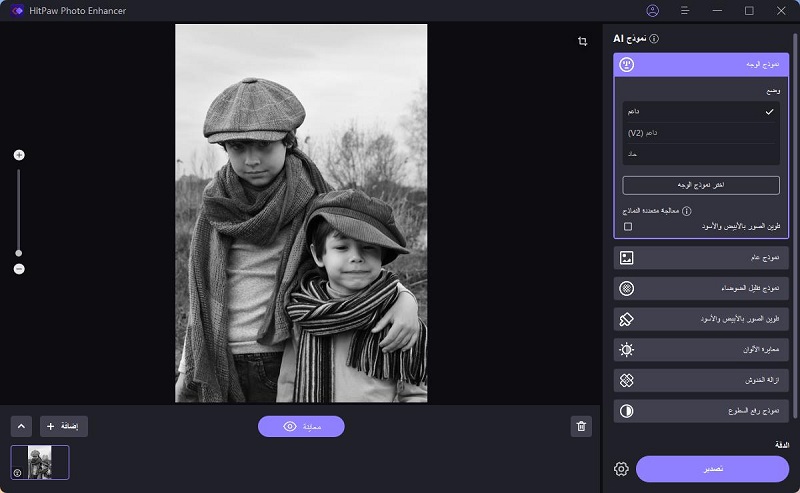
Task: Select the color calibration model
Action: pyautogui.click(x=700, y=350)
